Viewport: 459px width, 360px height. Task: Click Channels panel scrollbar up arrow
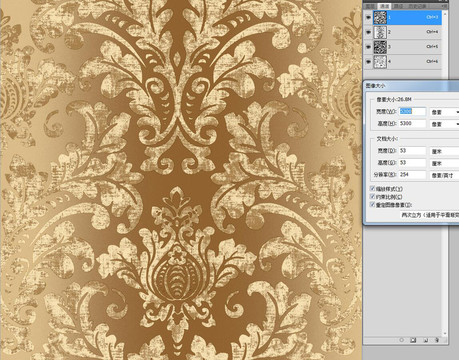point(445,14)
